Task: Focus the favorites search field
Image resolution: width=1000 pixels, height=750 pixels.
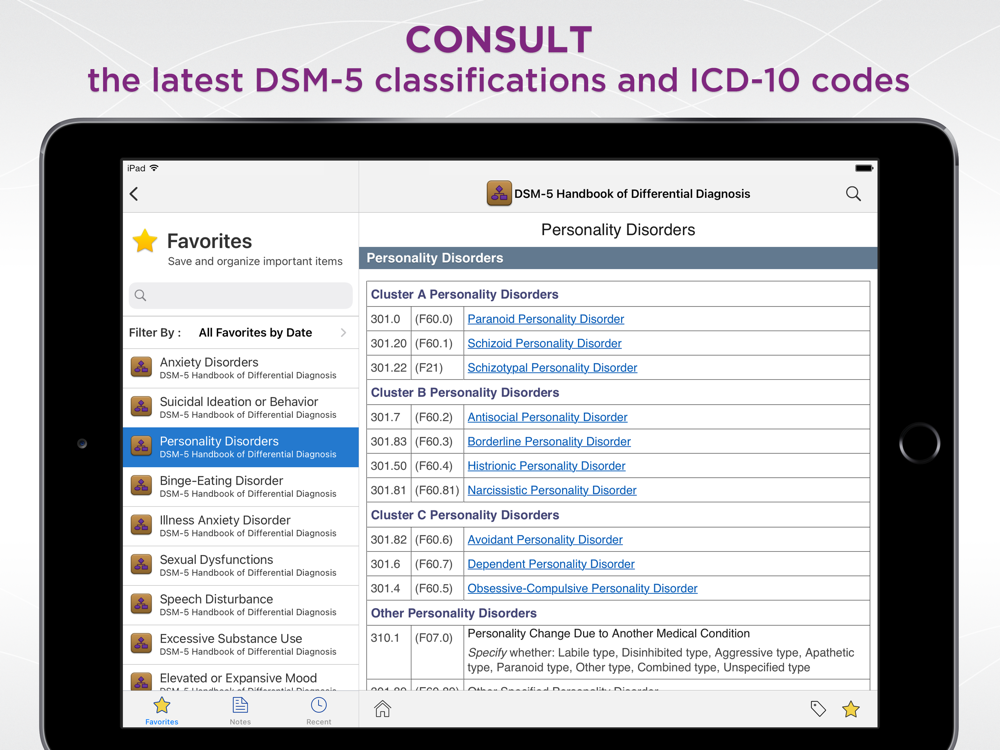Action: click(x=240, y=295)
